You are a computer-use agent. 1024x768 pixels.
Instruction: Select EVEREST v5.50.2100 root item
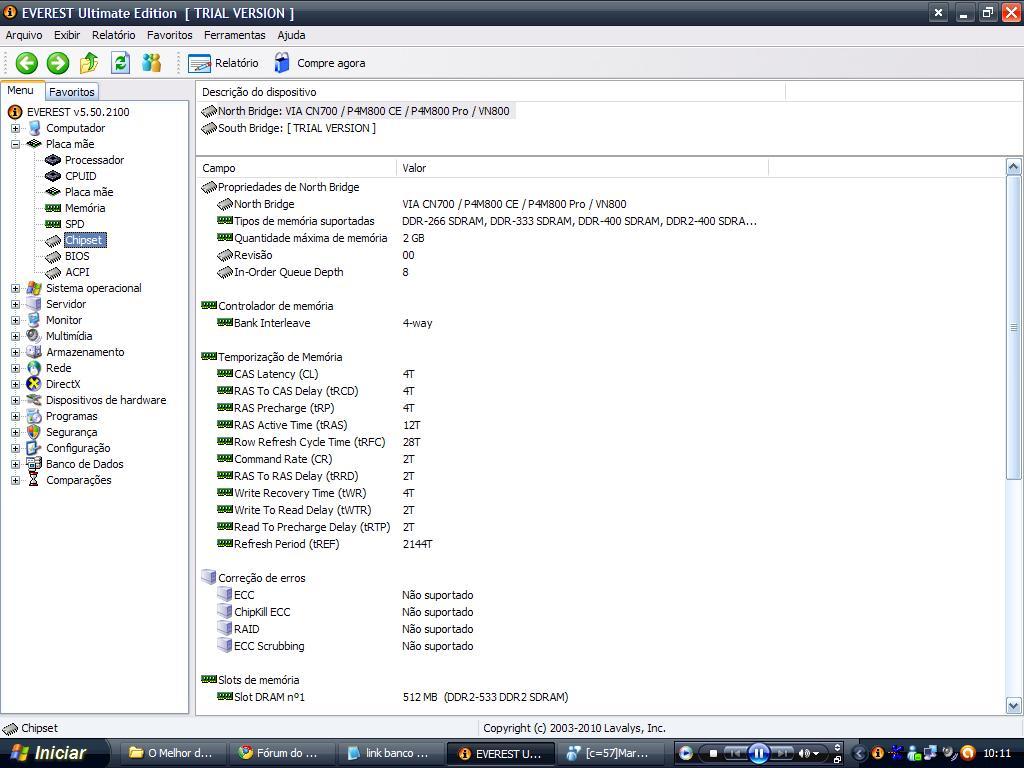click(x=78, y=112)
